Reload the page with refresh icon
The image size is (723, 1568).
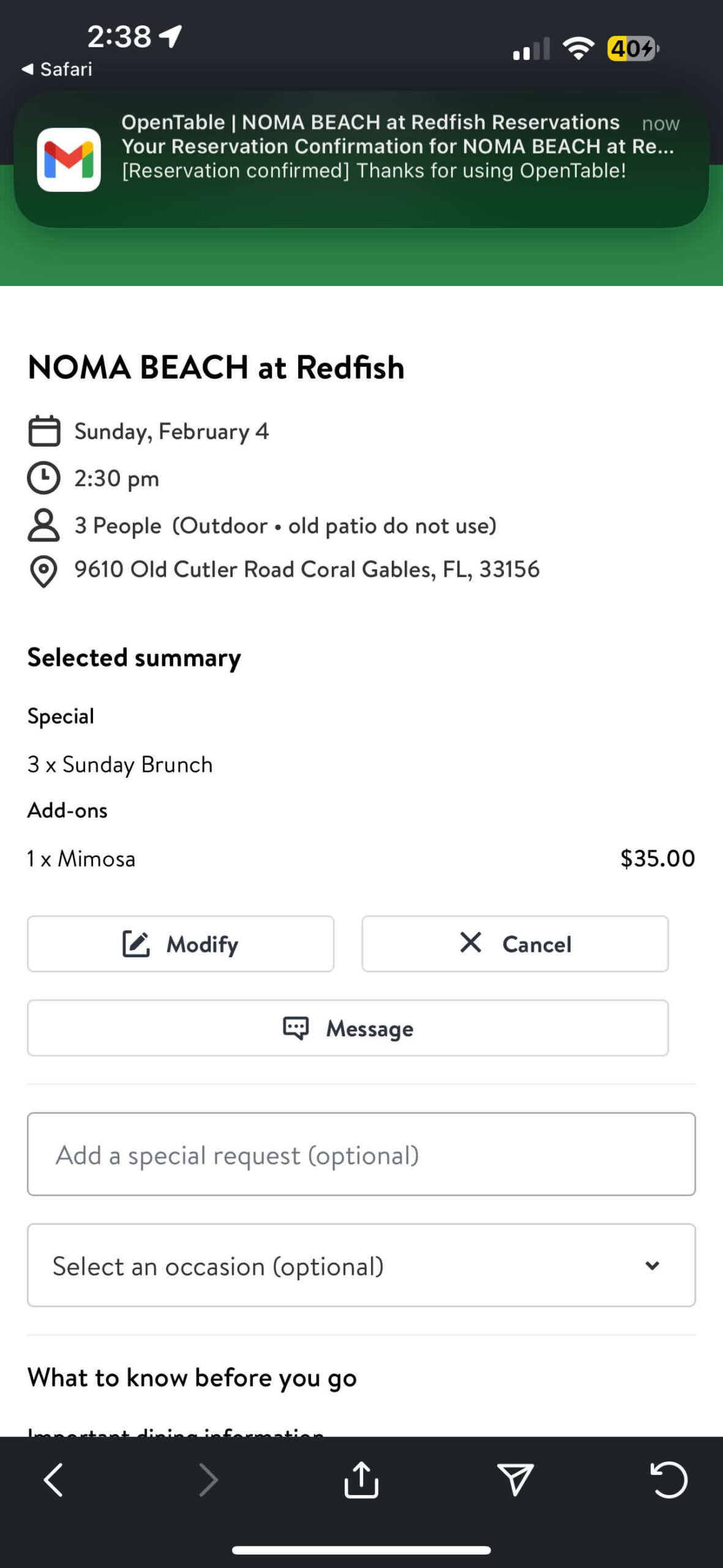[669, 1480]
